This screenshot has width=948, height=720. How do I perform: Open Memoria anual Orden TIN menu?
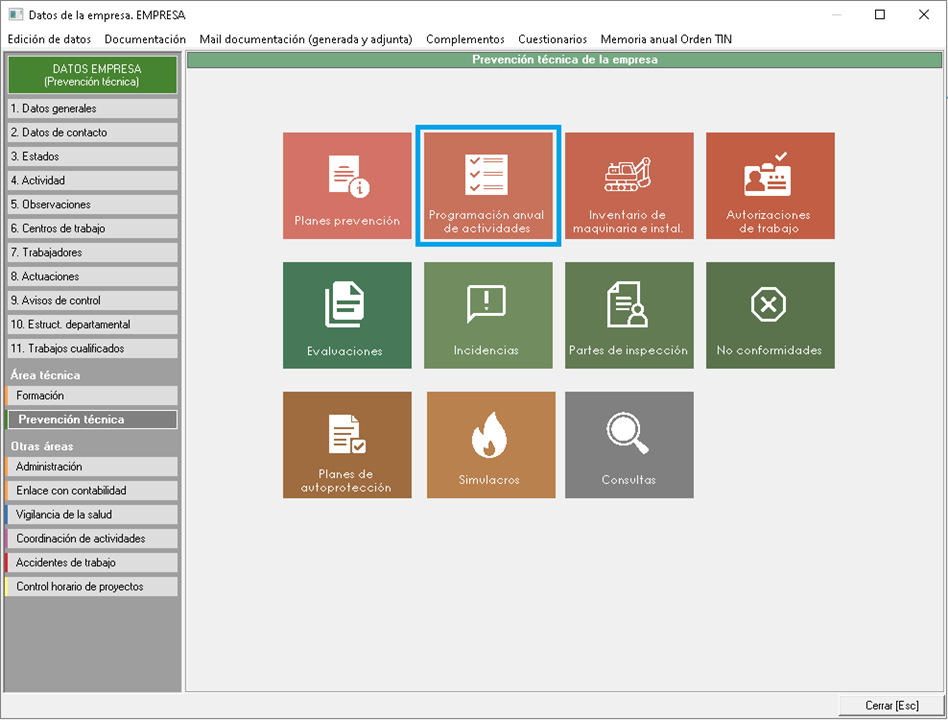click(666, 39)
